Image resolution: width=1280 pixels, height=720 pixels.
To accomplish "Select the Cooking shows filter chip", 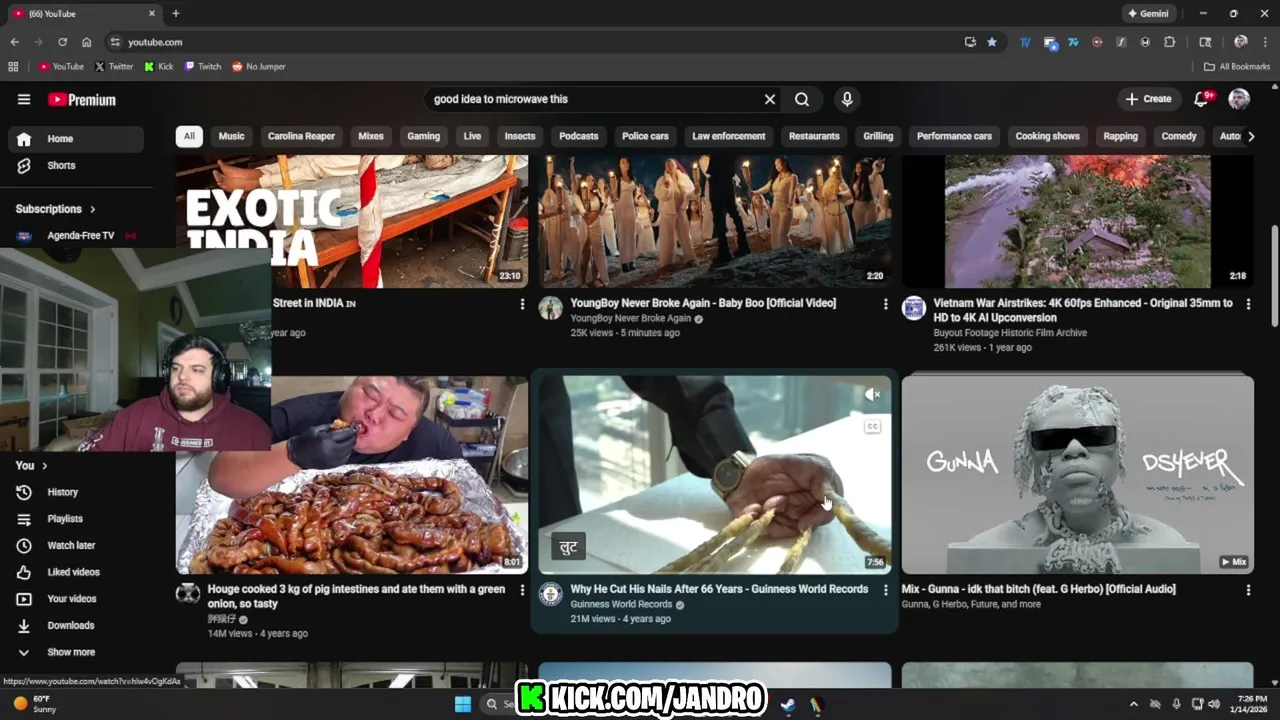I will (1047, 136).
